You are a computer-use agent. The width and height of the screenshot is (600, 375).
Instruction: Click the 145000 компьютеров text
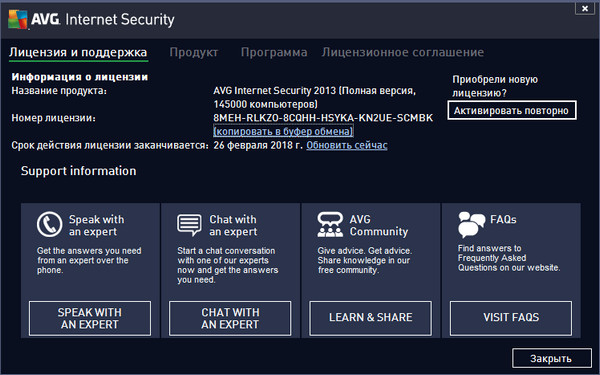pos(265,104)
